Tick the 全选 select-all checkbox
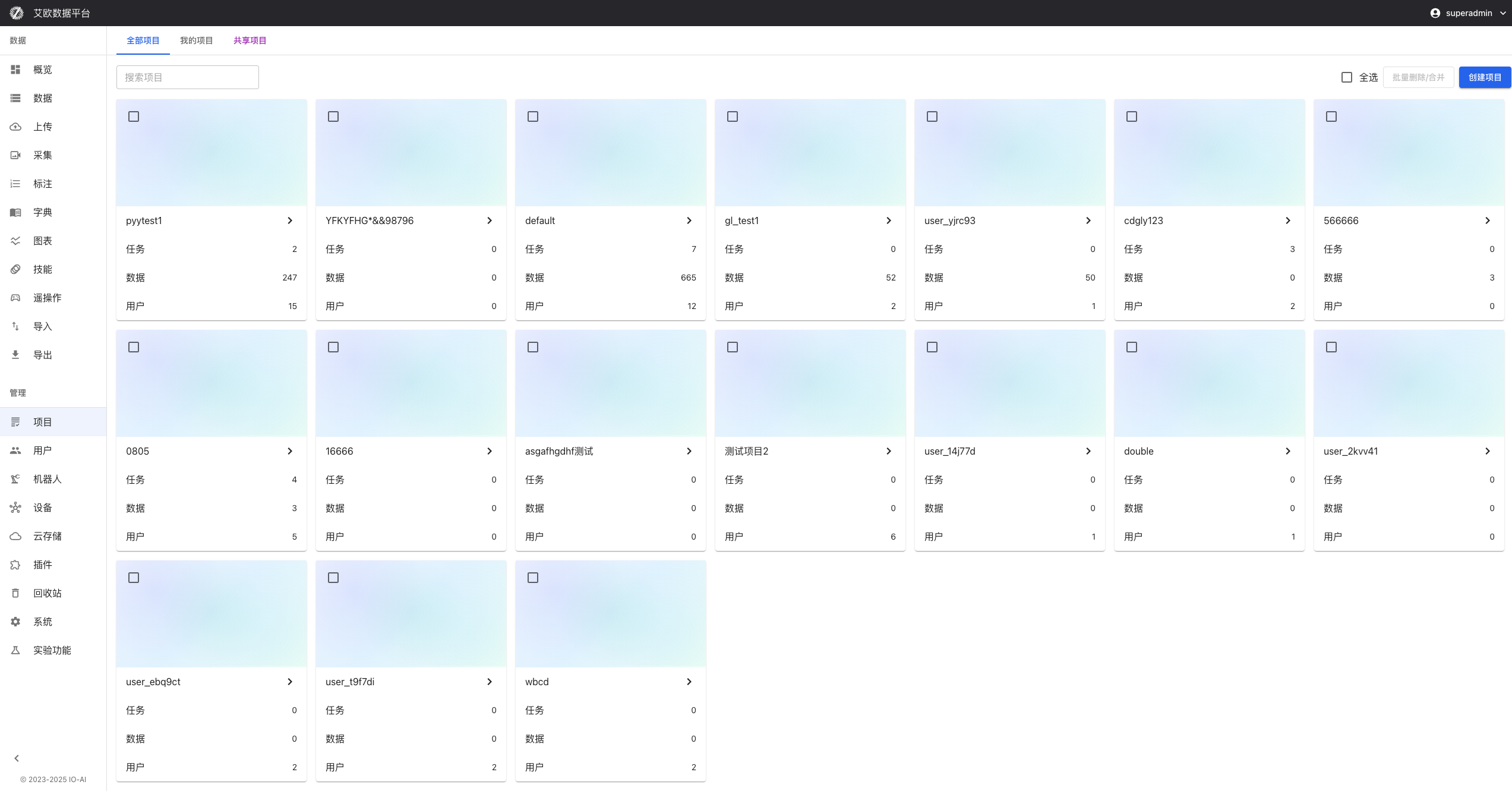This screenshot has height=791, width=1512. 1347,77
